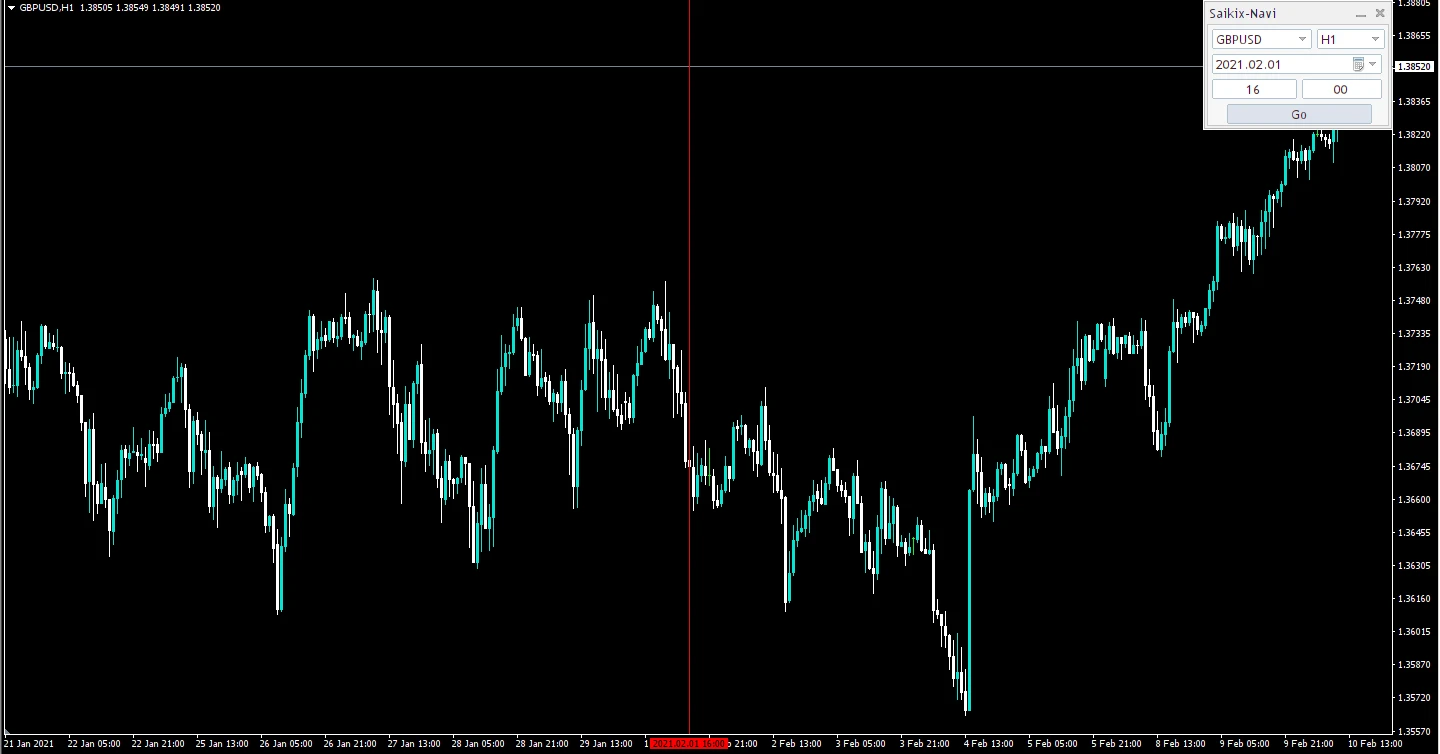Click the GBPUSD,H1 chart title text
1440x754 pixels.
click(x=46, y=8)
